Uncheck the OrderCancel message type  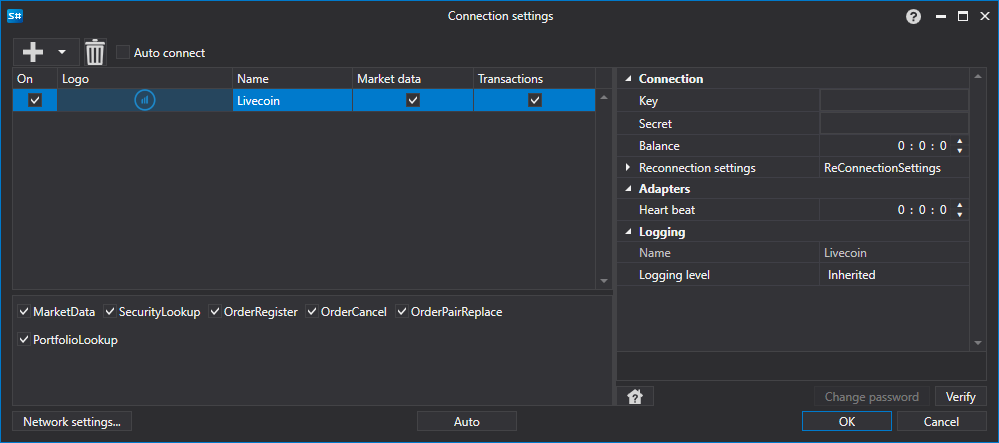[312, 312]
